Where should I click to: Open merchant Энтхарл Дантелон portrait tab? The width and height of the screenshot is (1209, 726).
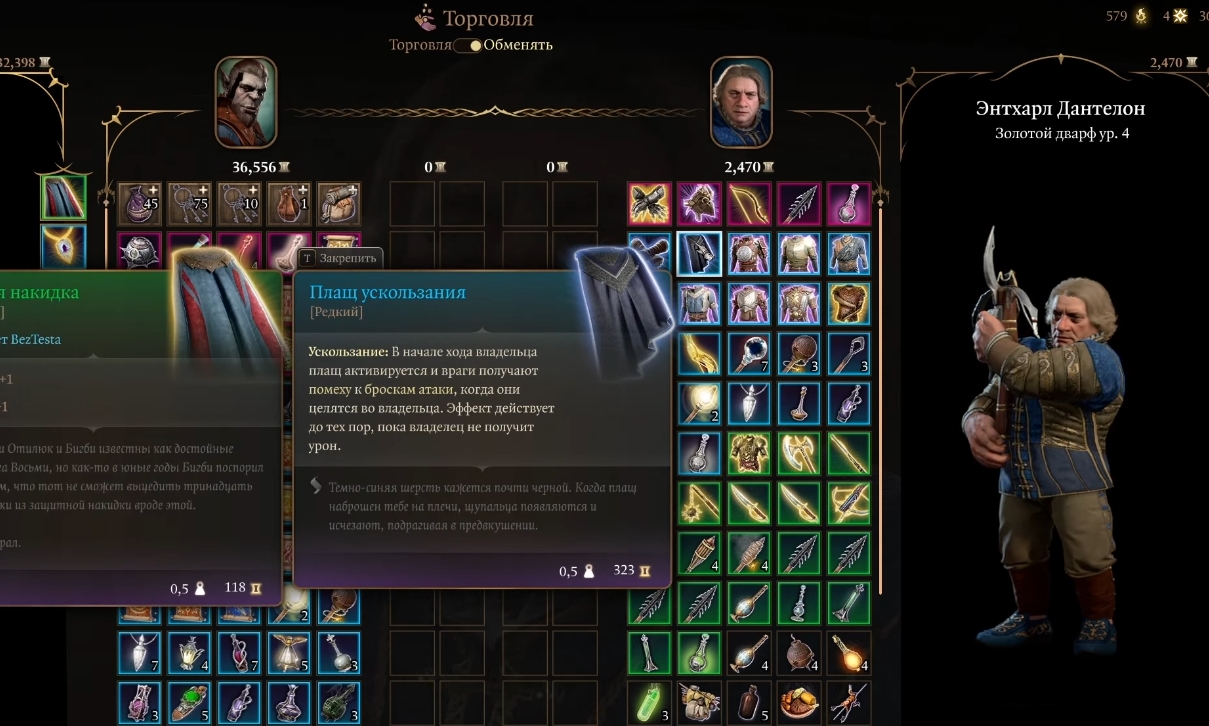click(741, 102)
